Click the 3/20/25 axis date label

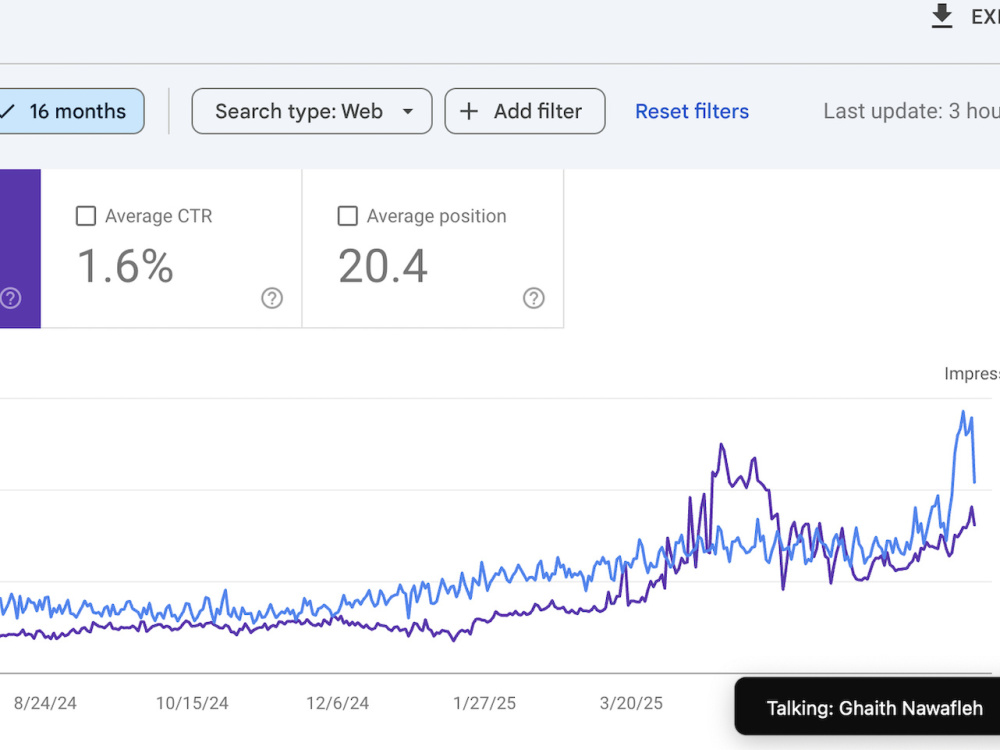point(631,703)
